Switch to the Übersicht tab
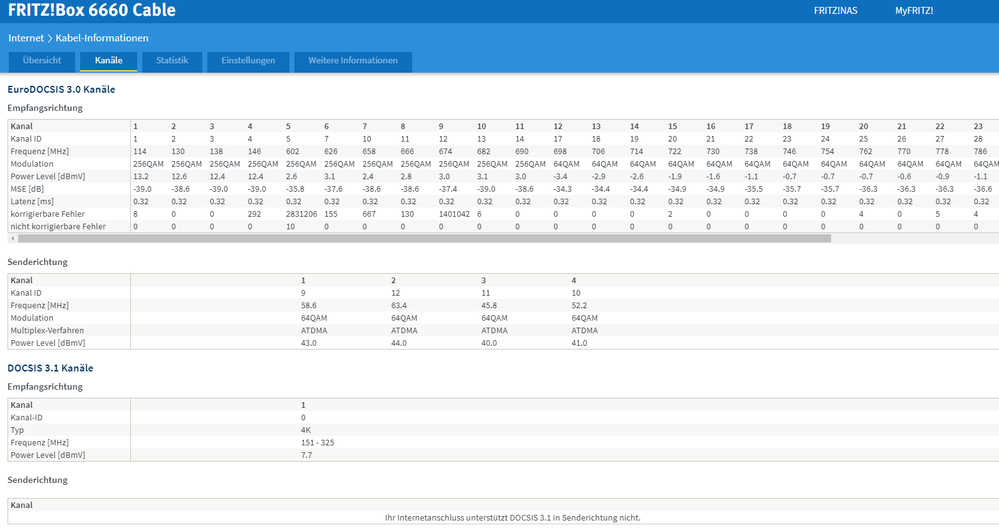The image size is (999, 530). [42, 61]
